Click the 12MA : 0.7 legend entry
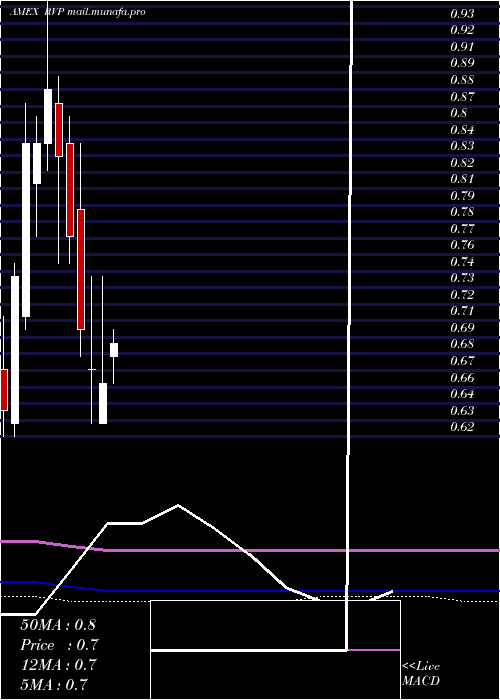The height and width of the screenshot is (700, 500). [58, 665]
